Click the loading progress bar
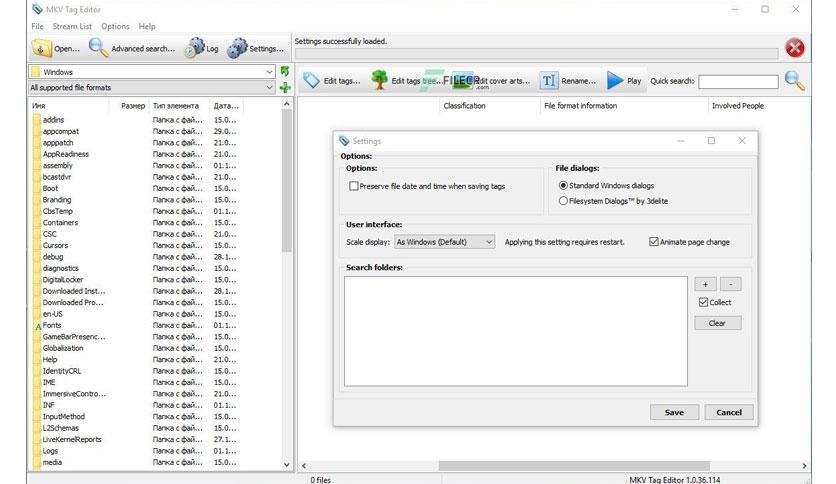This screenshot has width=836, height=484. 536,53
